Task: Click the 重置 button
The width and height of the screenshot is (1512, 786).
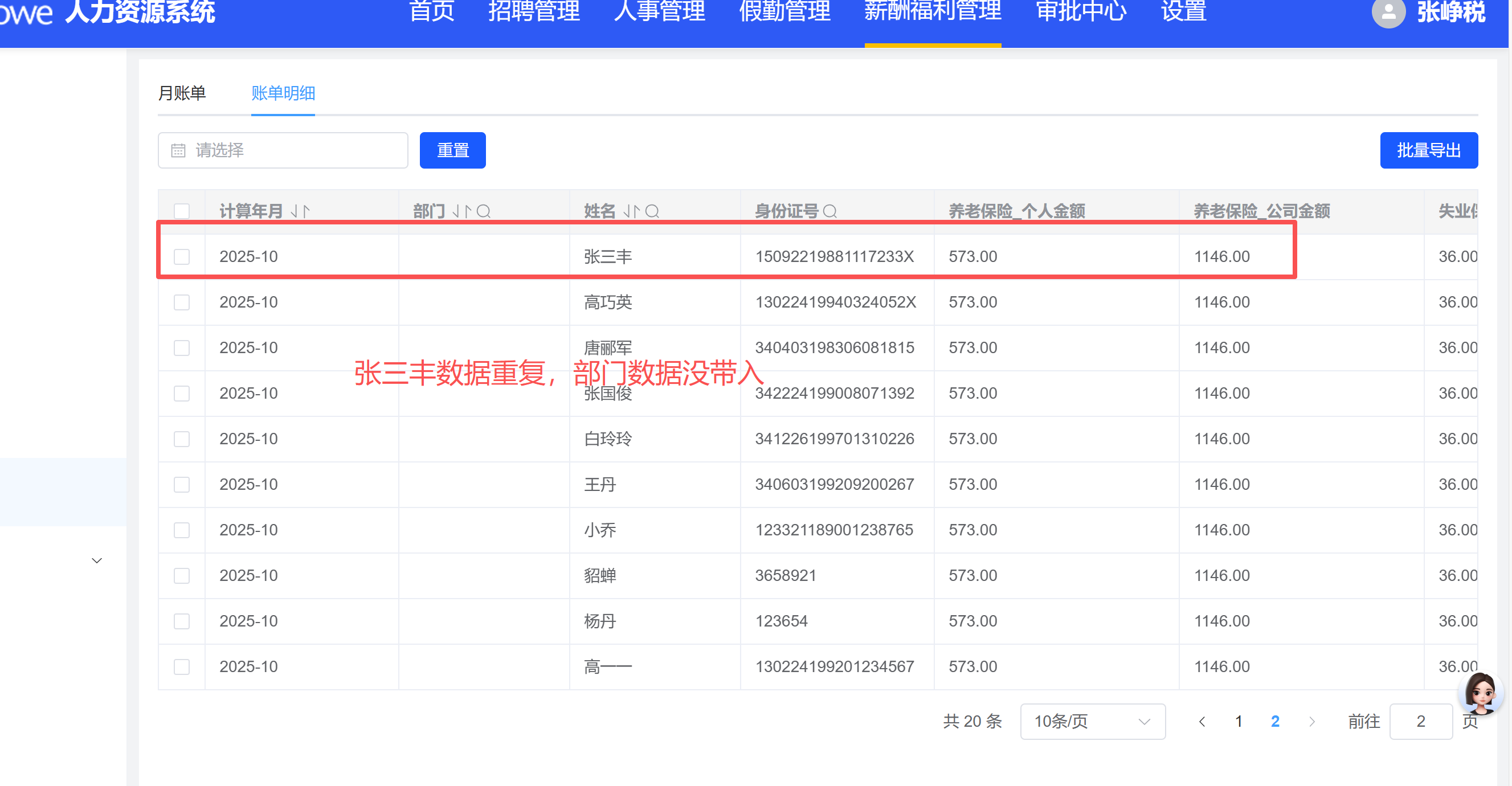Action: 452,150
